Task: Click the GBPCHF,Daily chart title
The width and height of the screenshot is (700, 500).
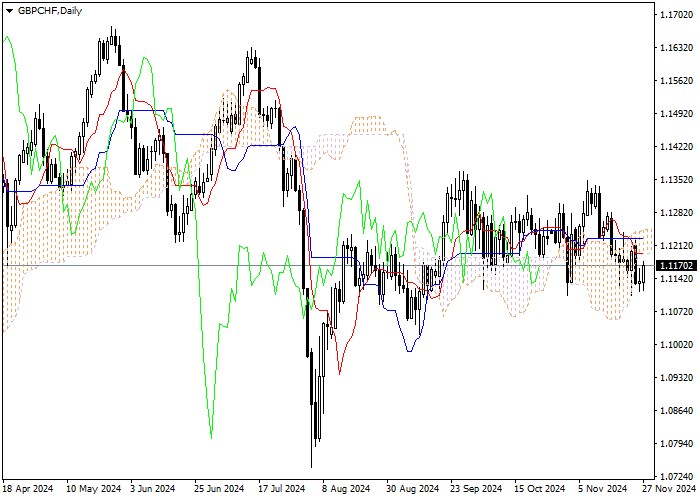Action: coord(50,11)
